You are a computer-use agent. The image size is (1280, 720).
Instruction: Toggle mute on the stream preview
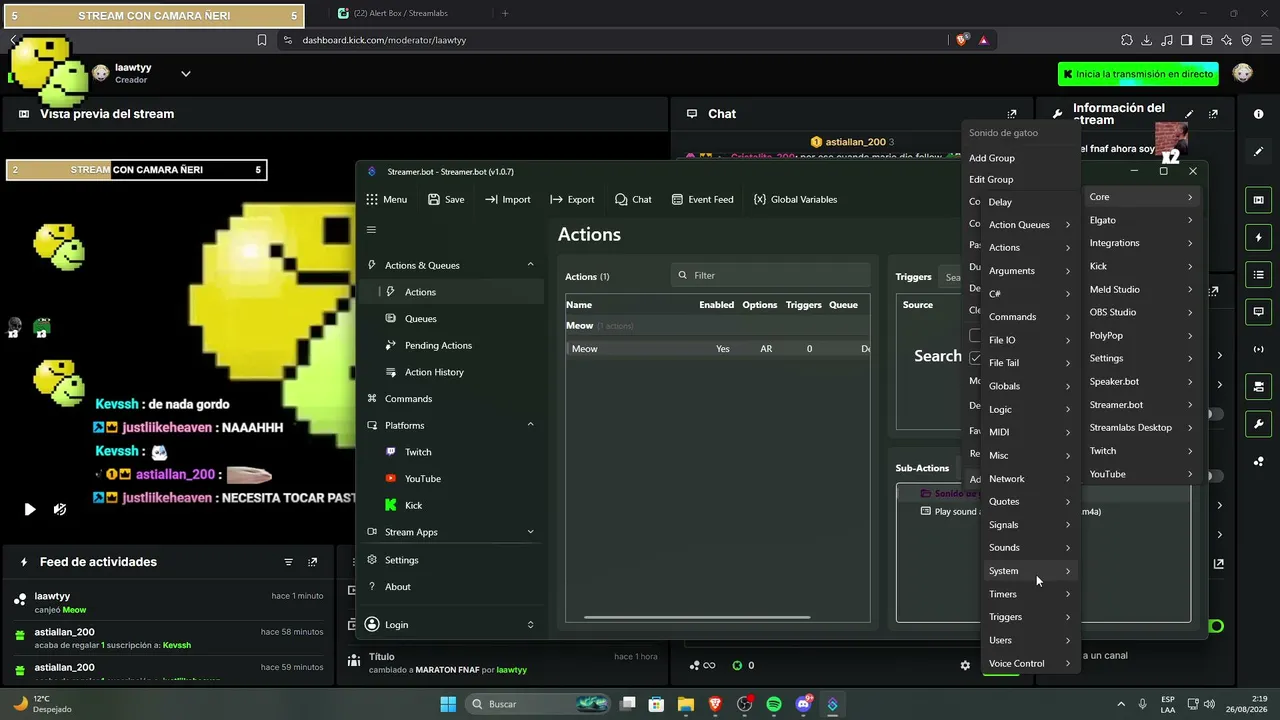pos(60,509)
